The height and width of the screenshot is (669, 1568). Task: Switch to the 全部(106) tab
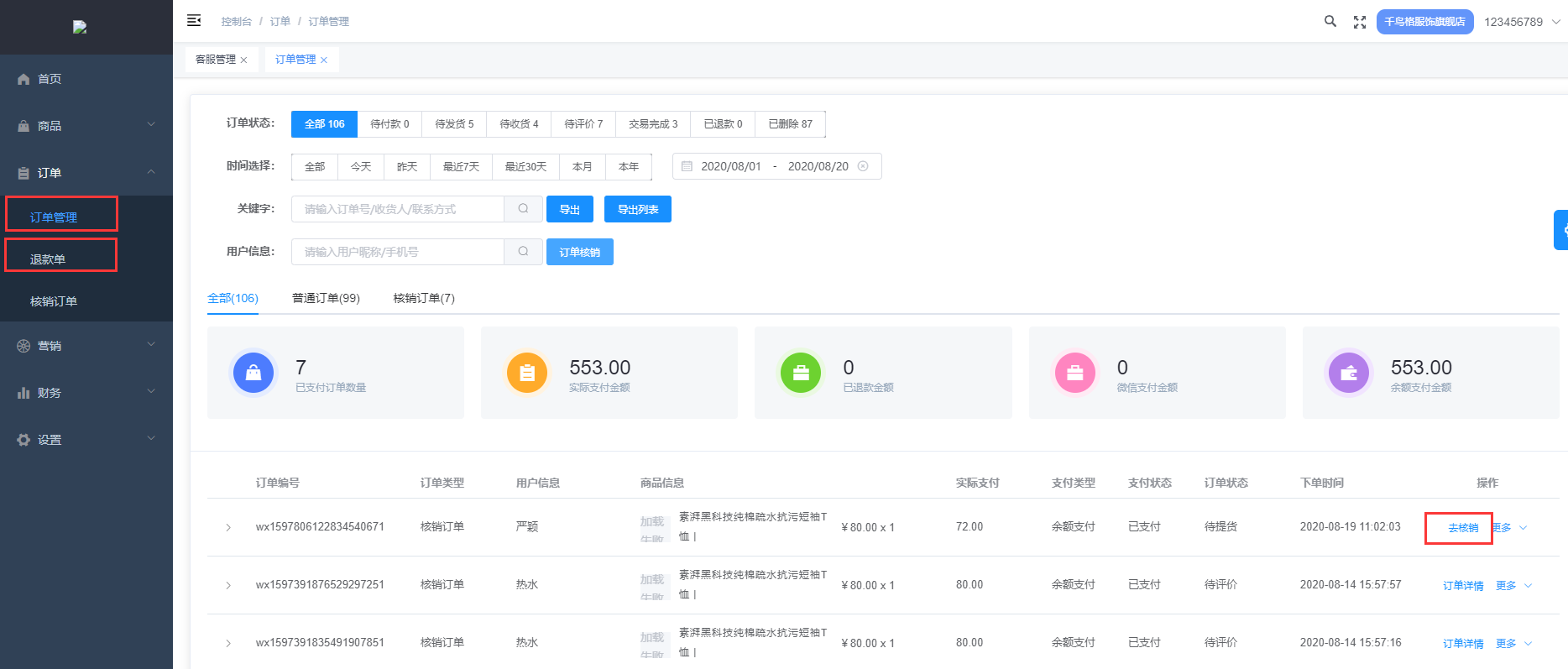click(x=233, y=298)
